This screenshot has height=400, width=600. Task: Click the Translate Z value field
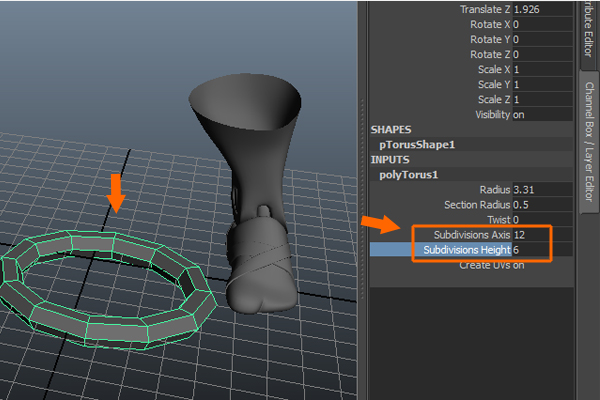tap(542, 9)
